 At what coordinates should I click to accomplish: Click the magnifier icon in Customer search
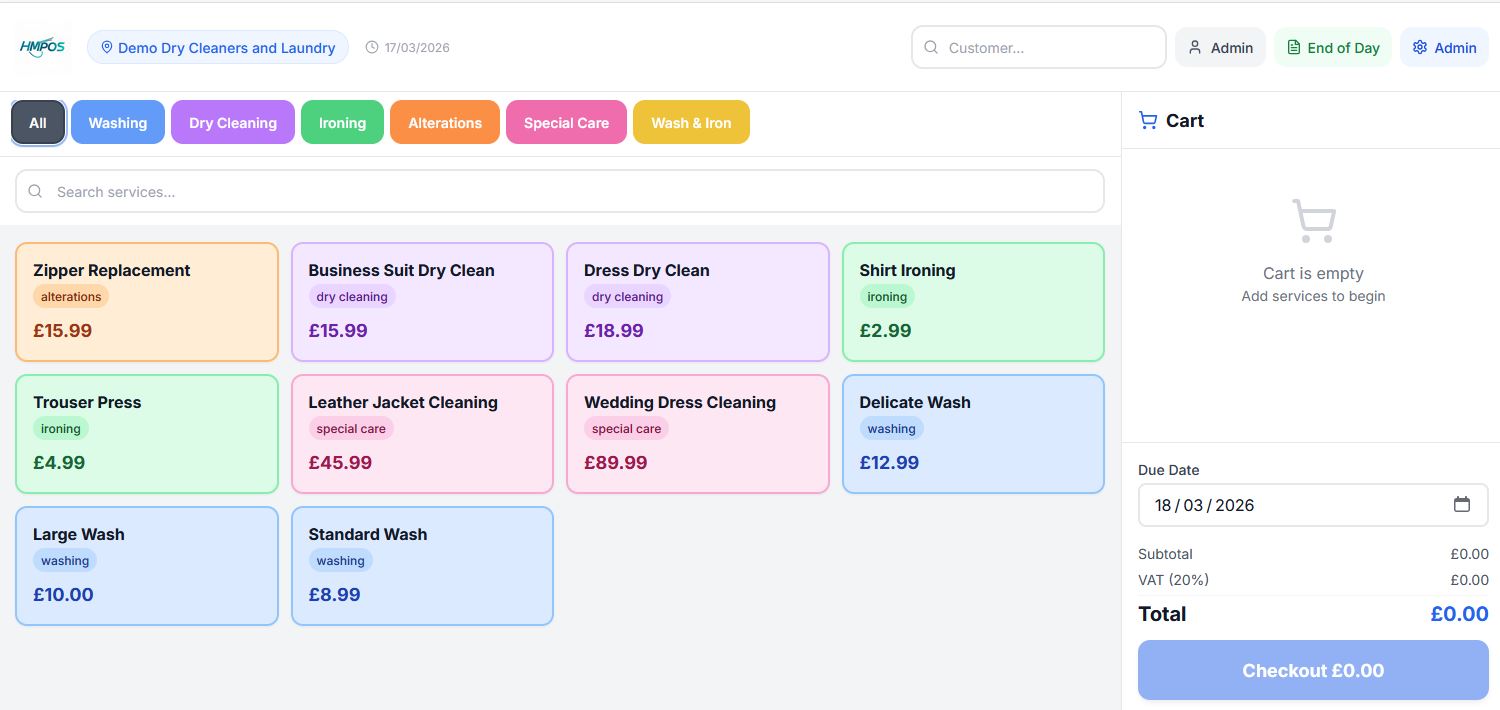coord(931,47)
